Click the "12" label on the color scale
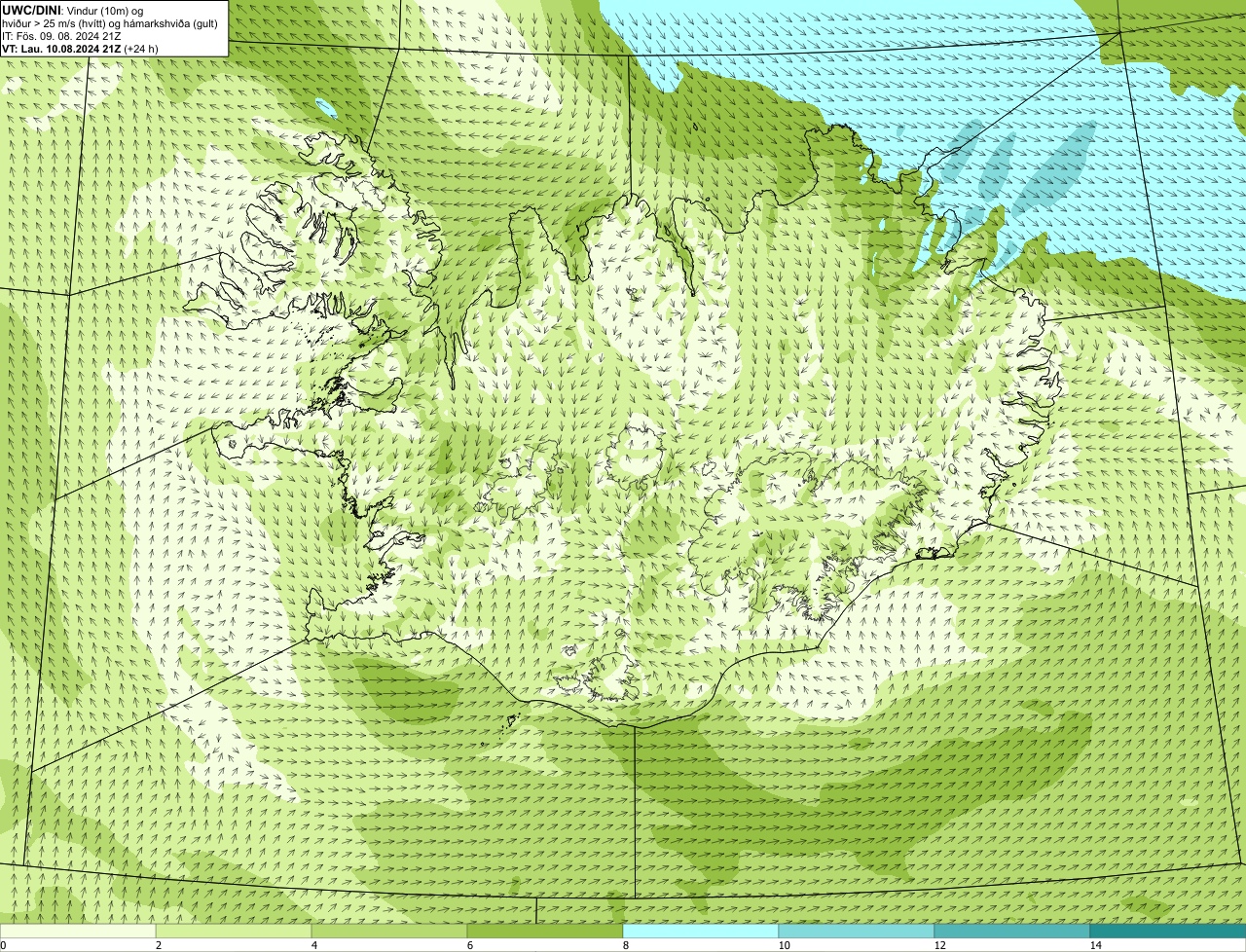 tap(939, 945)
